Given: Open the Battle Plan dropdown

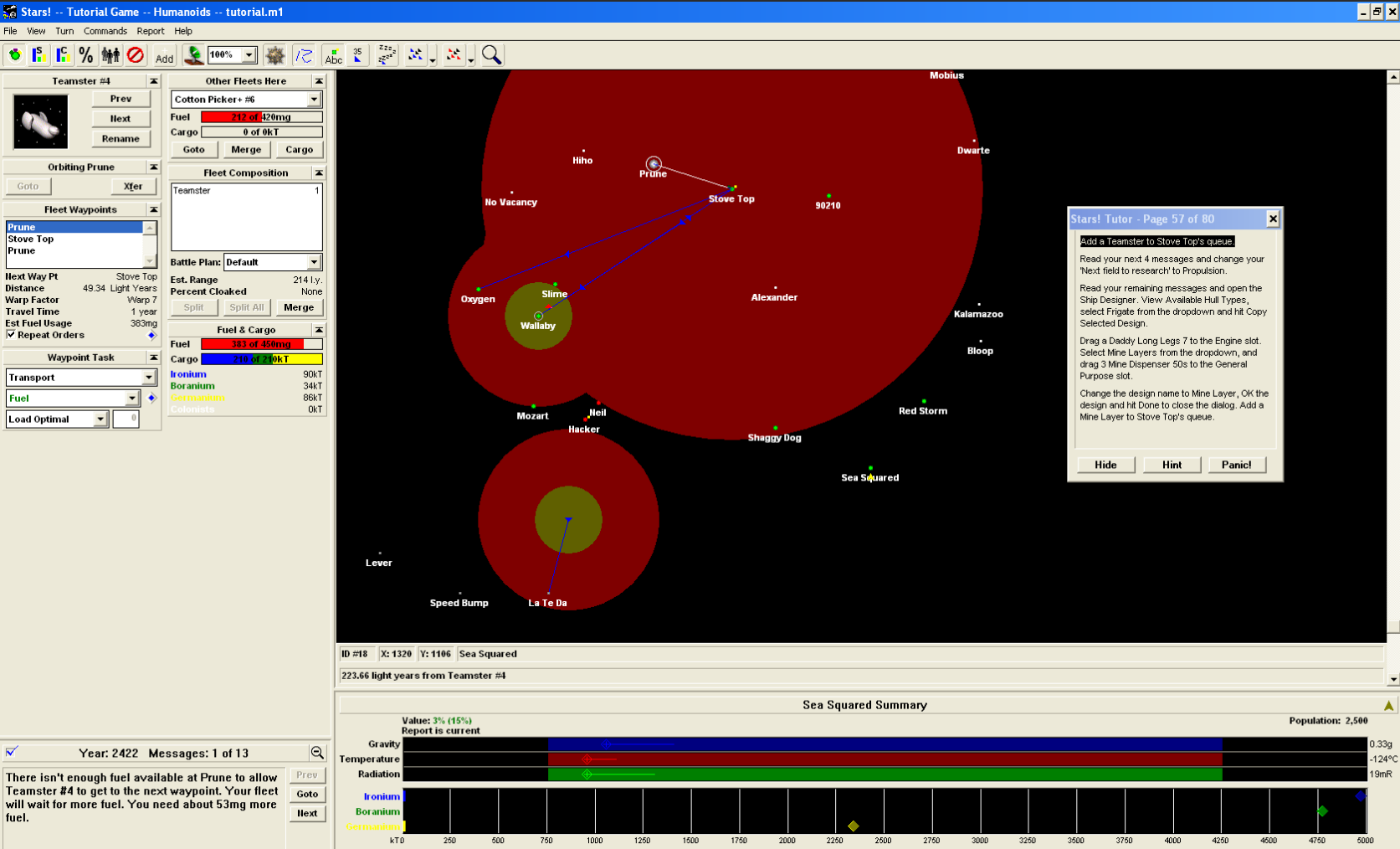Looking at the screenshot, I should 314,262.
